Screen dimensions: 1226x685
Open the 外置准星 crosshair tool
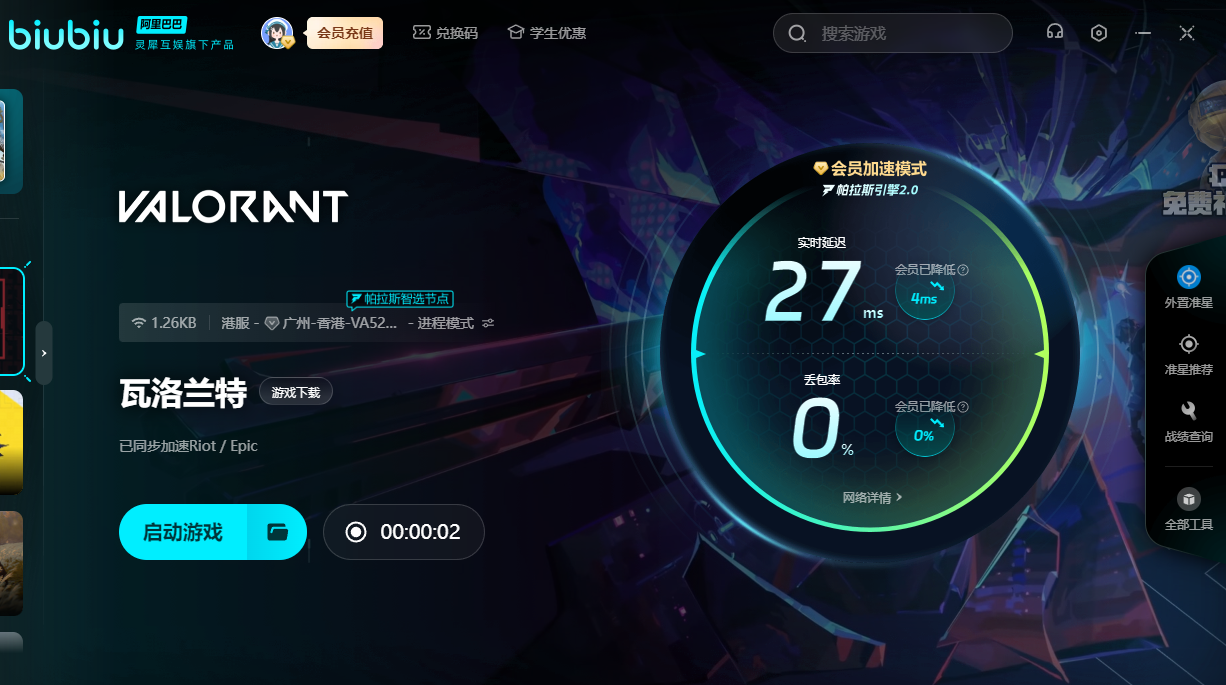pyautogui.click(x=1188, y=277)
